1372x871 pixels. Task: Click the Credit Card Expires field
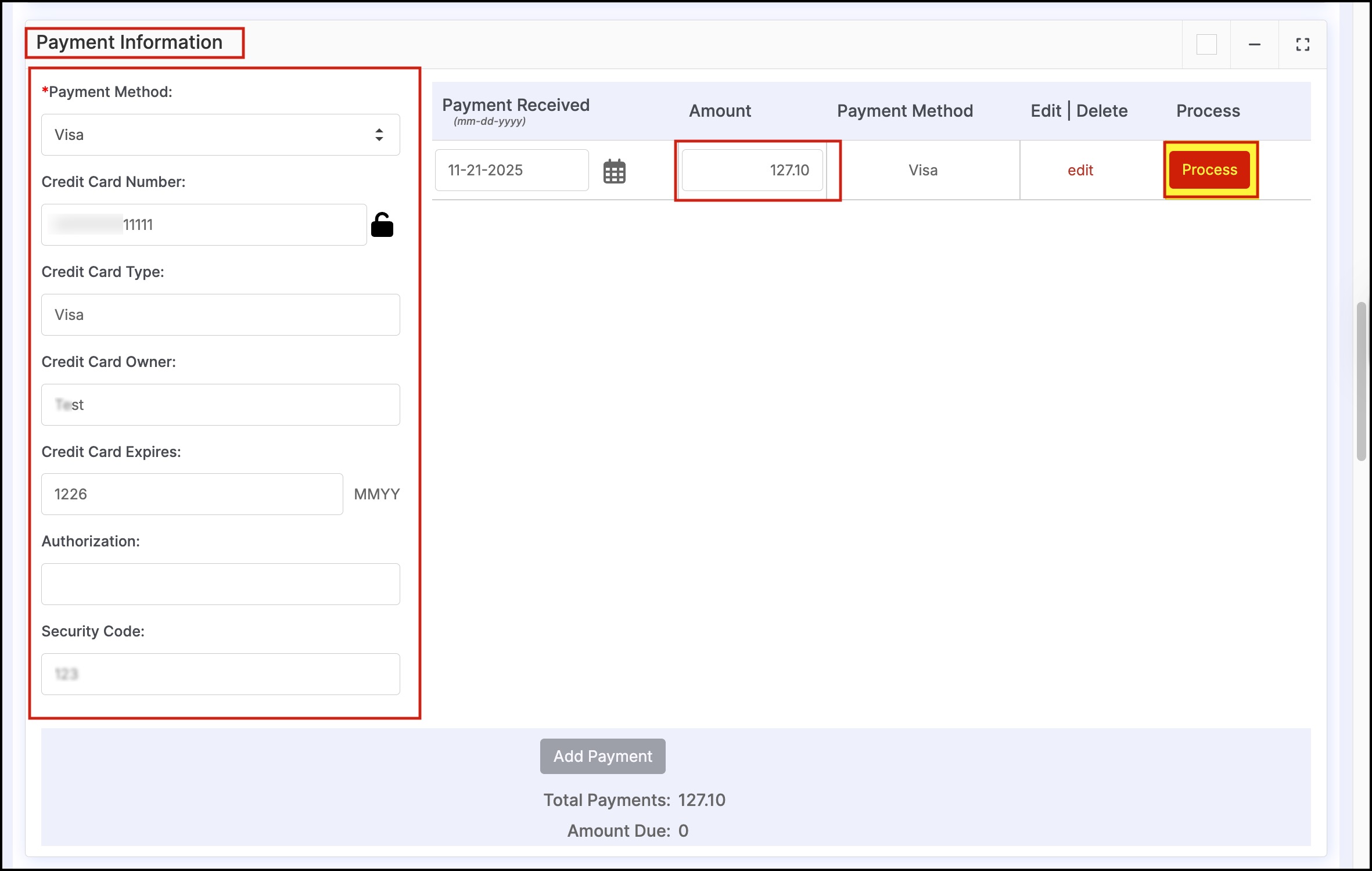click(x=192, y=494)
